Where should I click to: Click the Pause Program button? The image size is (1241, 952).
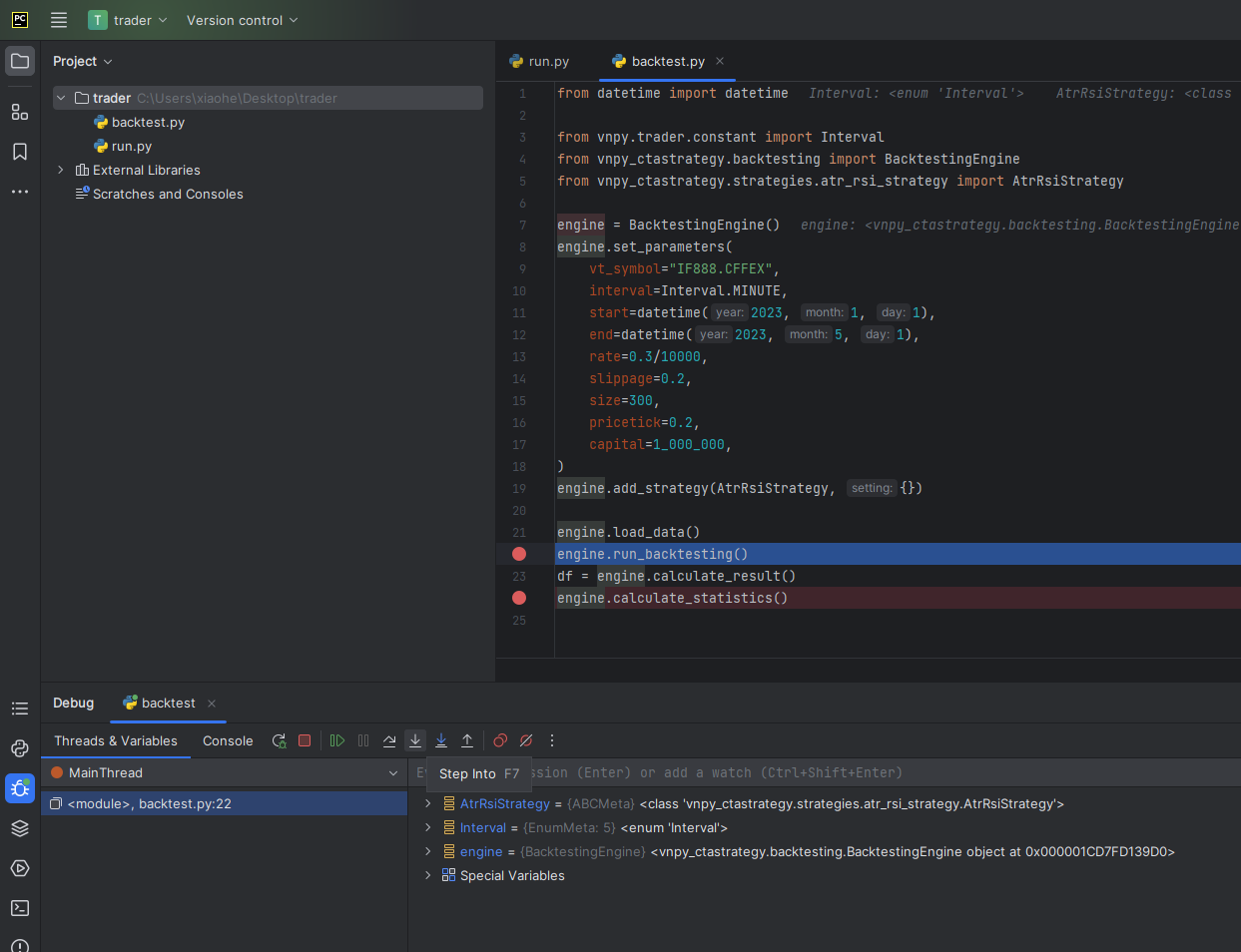363,740
